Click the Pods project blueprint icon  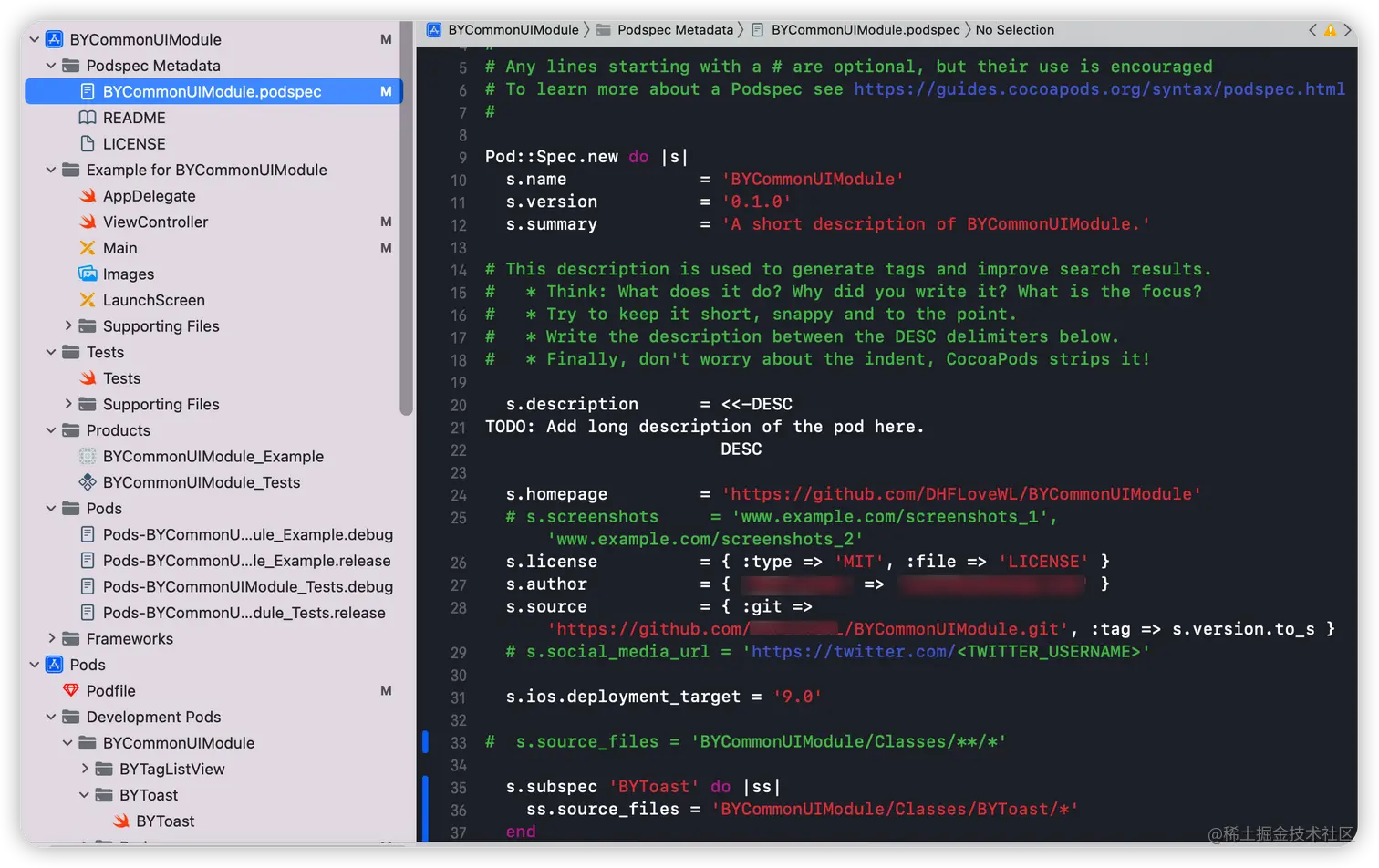pos(55,665)
